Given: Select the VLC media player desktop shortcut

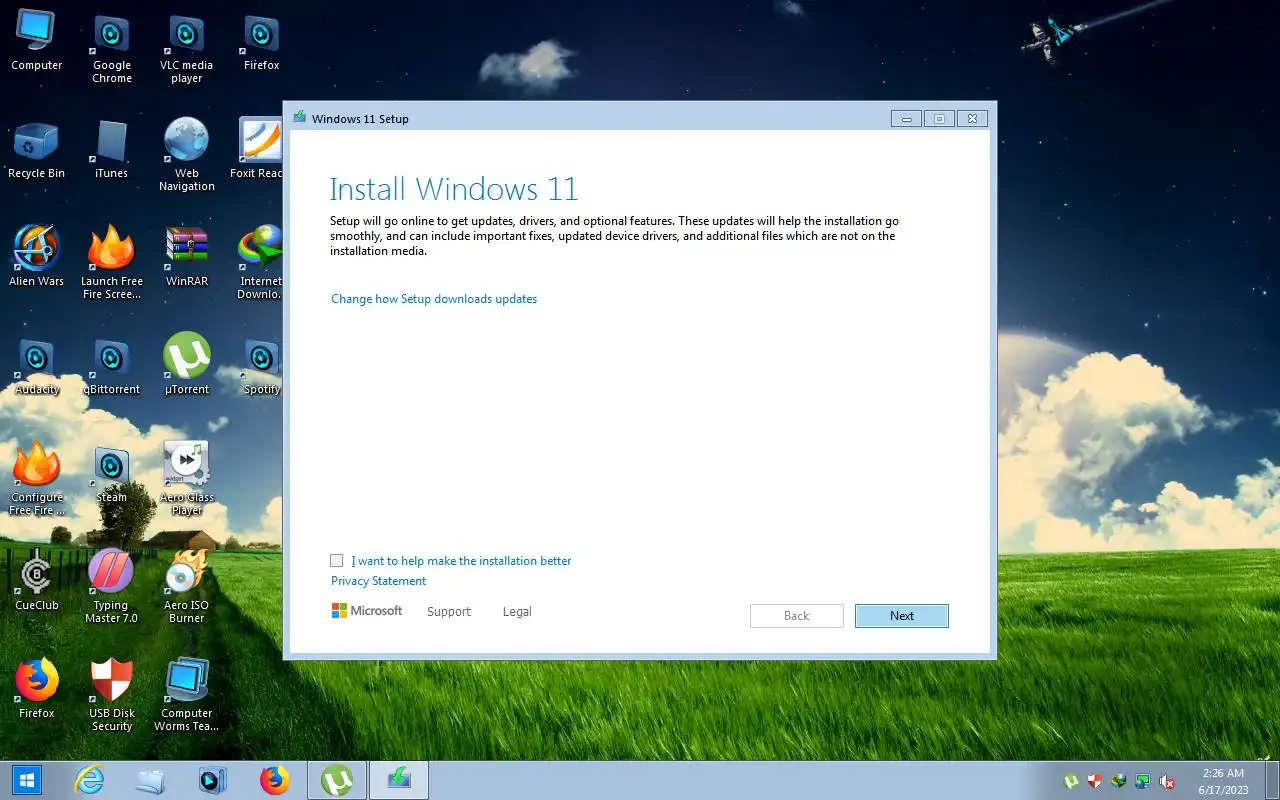Looking at the screenshot, I should pos(186,48).
